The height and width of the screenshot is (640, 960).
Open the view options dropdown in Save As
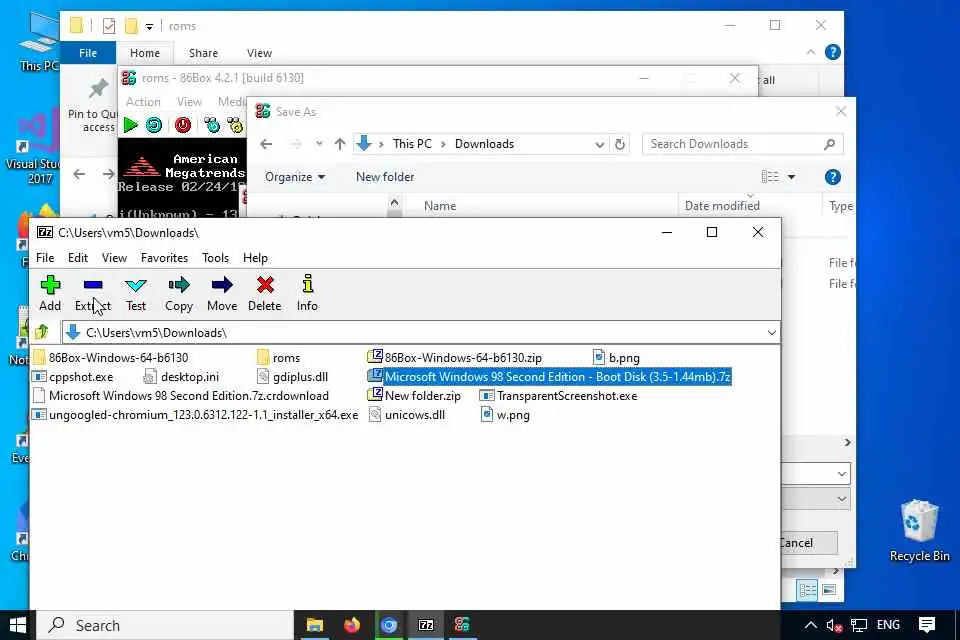[x=791, y=177]
